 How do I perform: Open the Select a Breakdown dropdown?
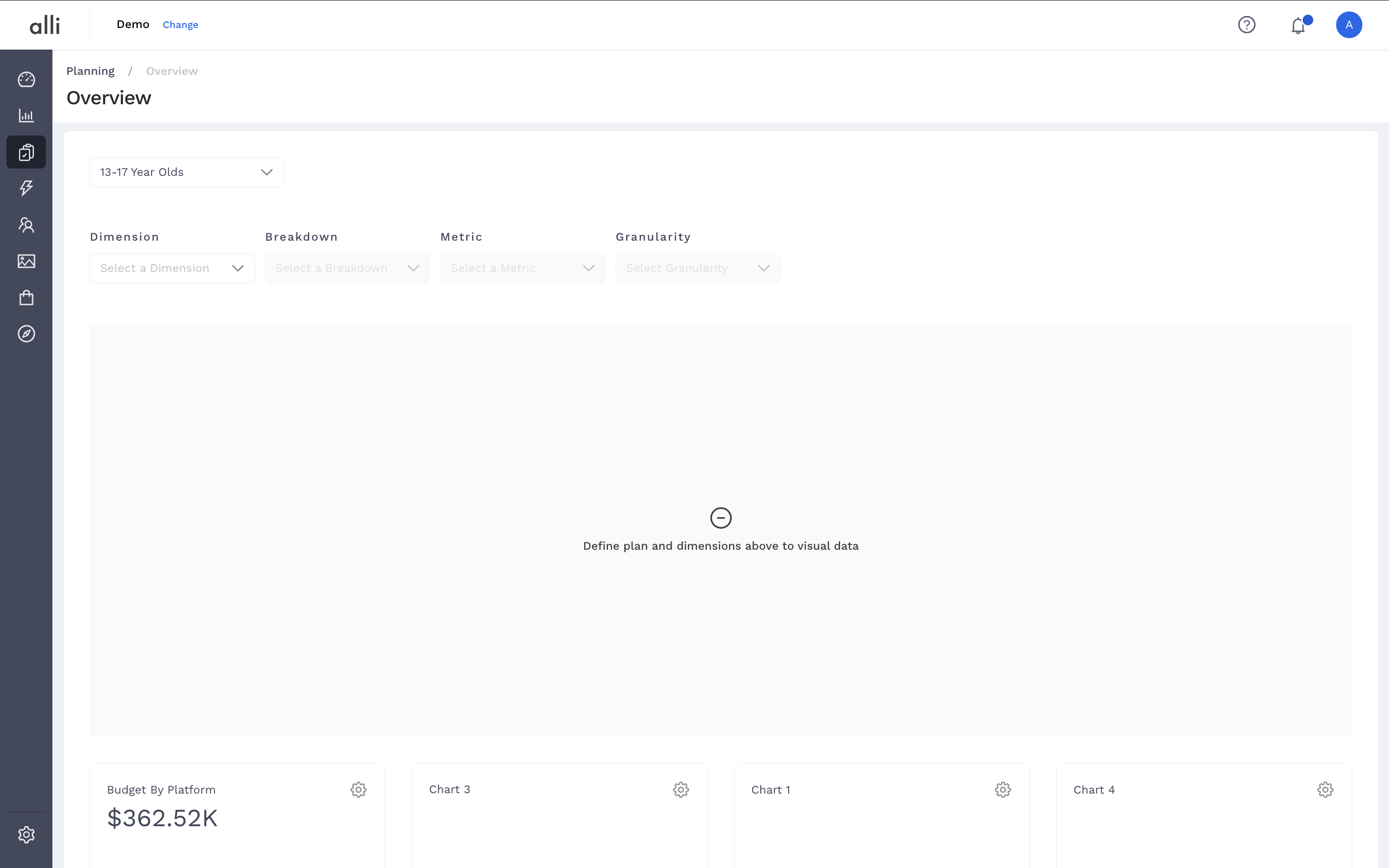[x=347, y=268]
